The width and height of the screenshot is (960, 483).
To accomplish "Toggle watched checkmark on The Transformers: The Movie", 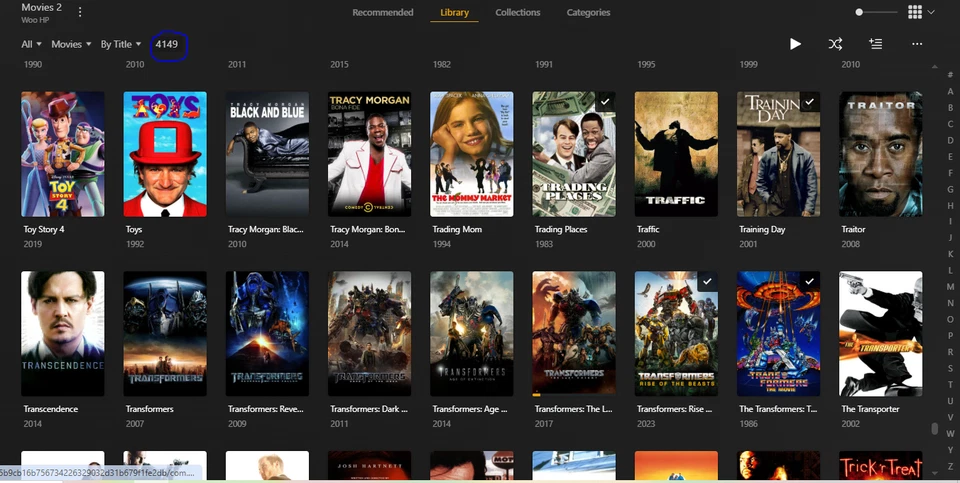I will [x=809, y=282].
